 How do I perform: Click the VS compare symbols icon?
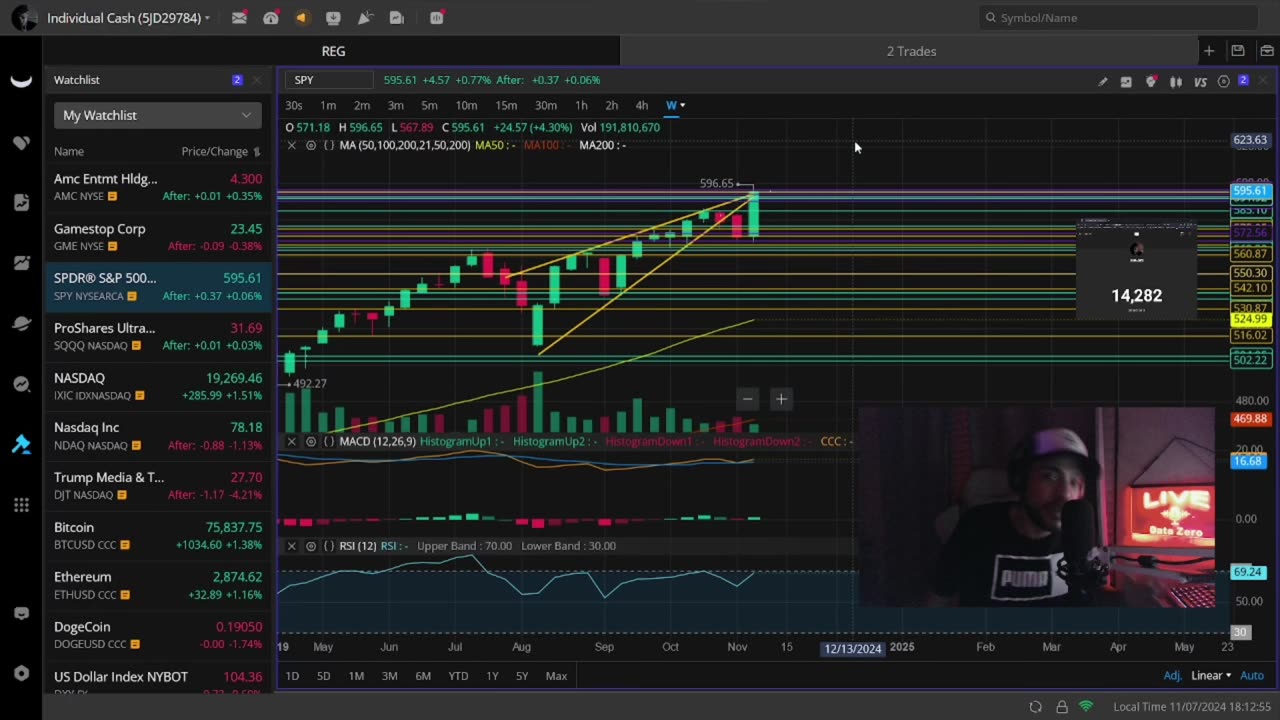[1200, 82]
